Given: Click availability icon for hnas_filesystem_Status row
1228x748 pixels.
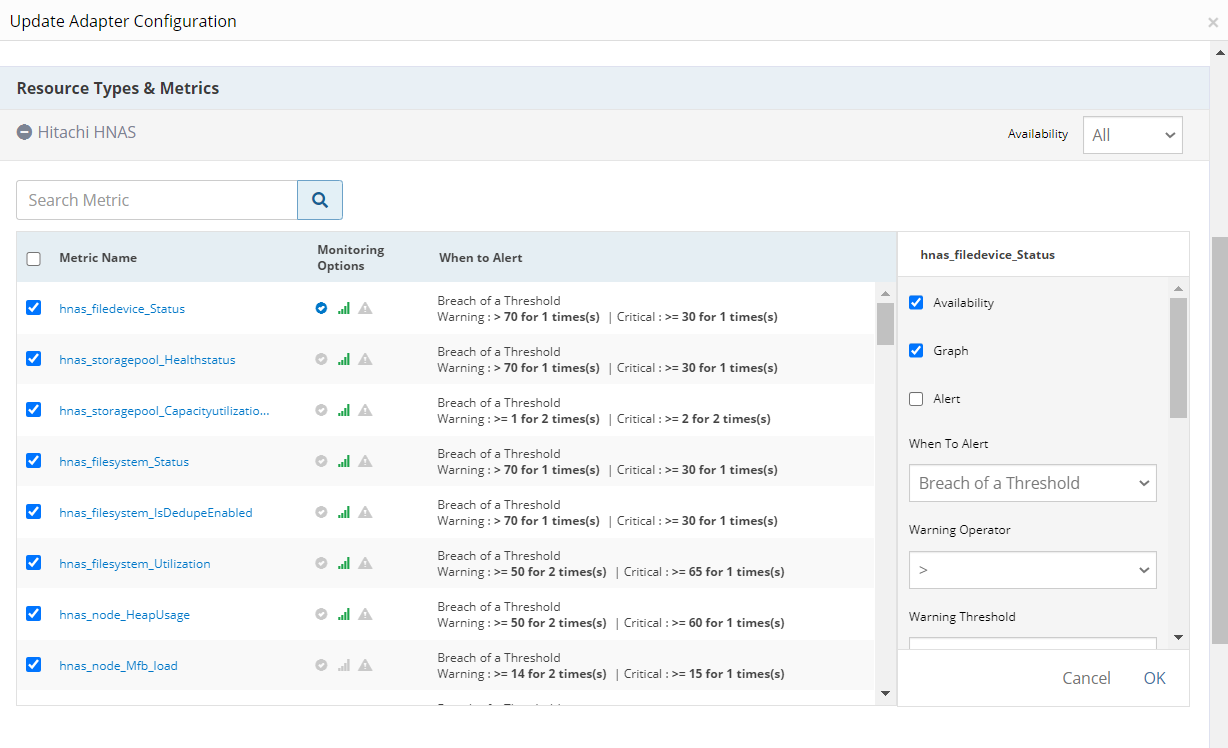Looking at the screenshot, I should coord(321,461).
